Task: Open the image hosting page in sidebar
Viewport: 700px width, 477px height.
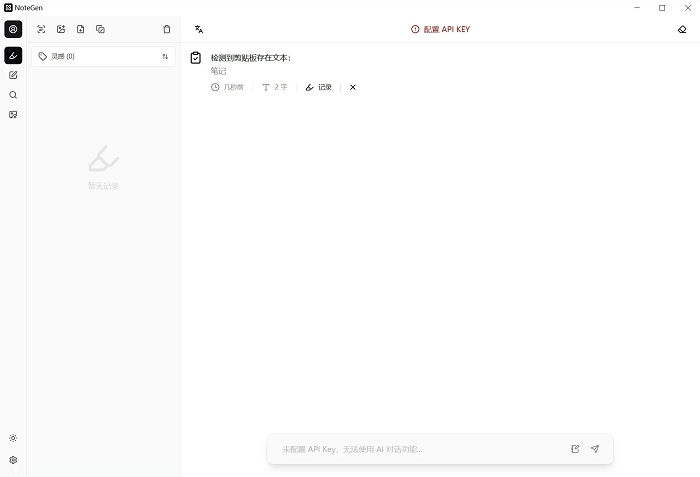Action: tap(13, 114)
